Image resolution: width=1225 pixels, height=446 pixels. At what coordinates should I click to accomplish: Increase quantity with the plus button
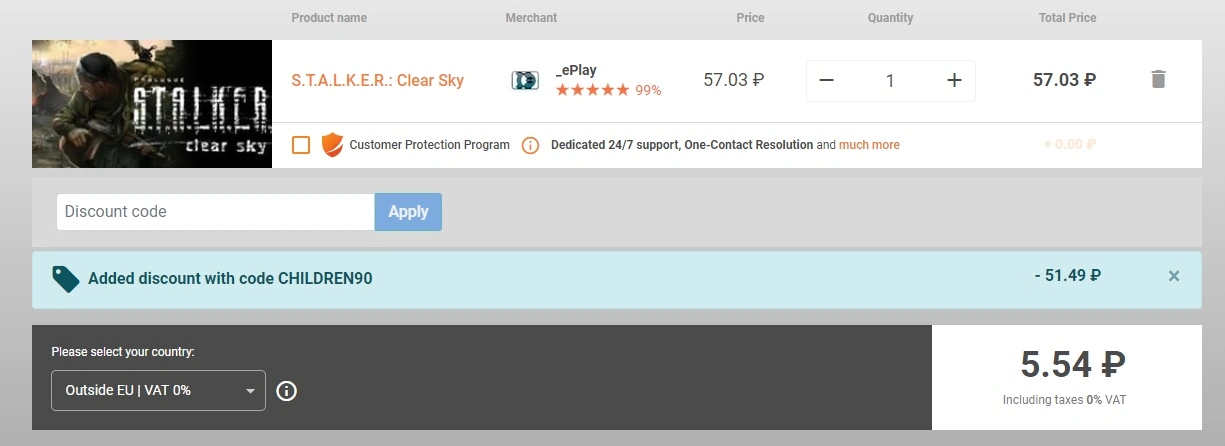click(954, 81)
